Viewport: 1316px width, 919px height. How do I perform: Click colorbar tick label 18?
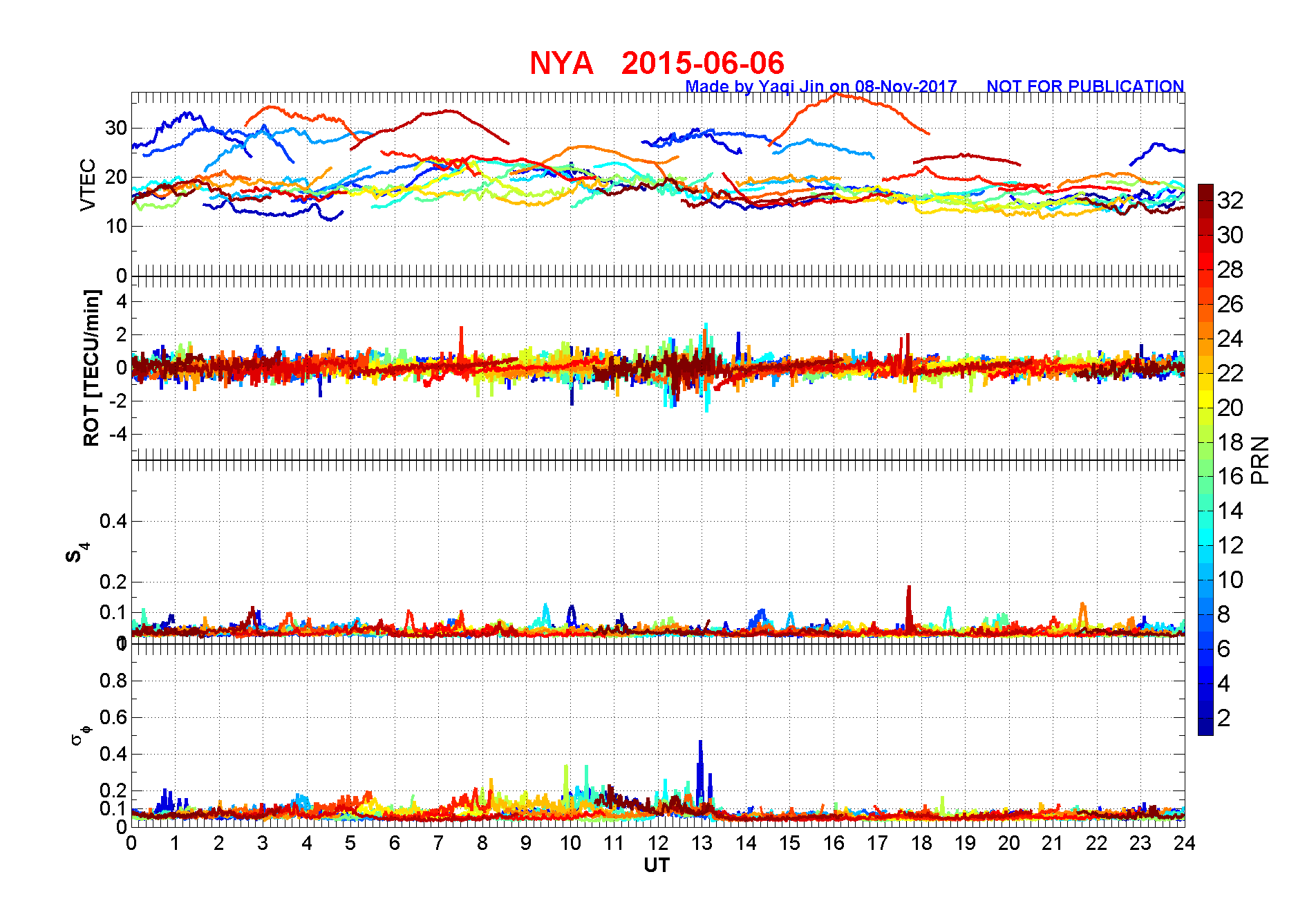click(x=1230, y=442)
